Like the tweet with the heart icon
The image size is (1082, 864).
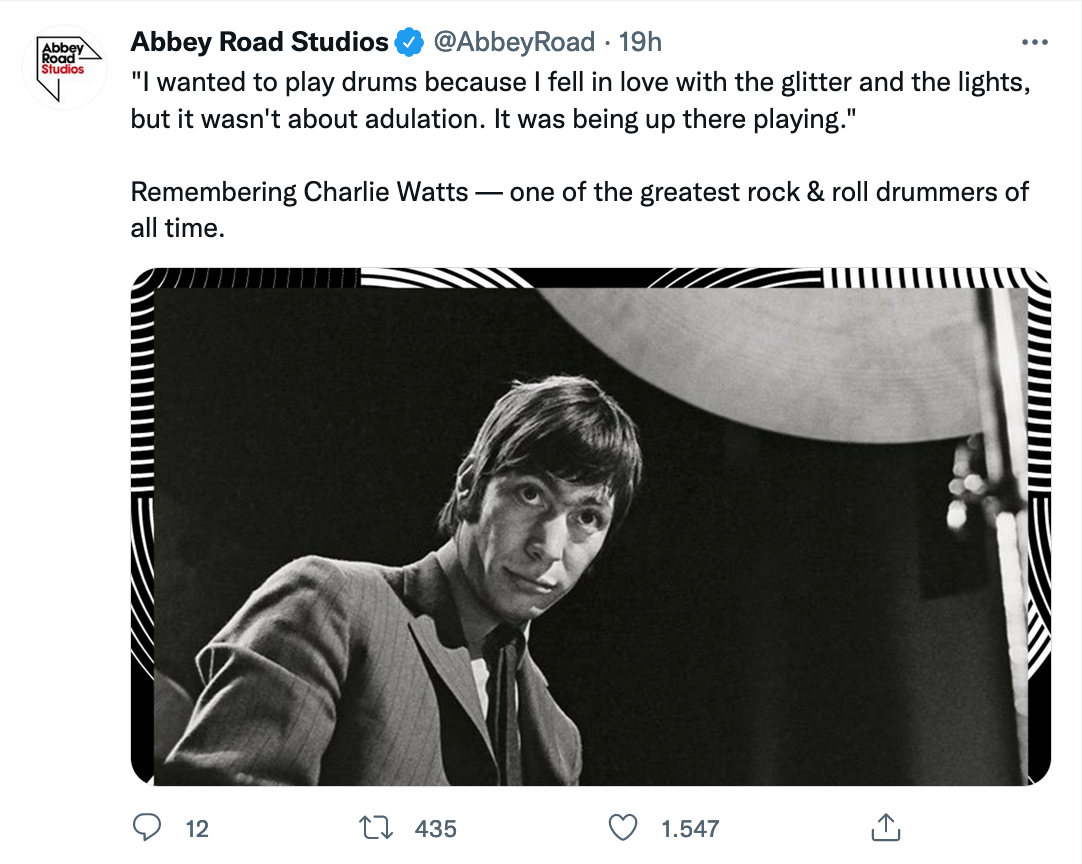pos(623,827)
